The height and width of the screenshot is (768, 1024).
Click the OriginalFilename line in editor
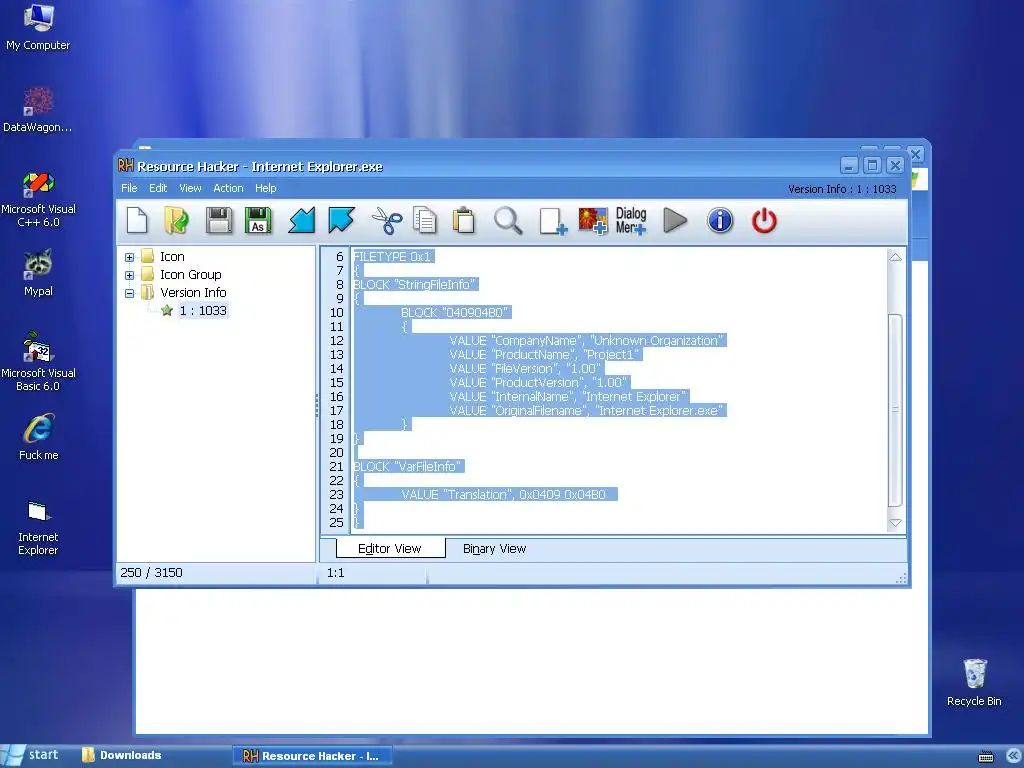click(x=586, y=411)
